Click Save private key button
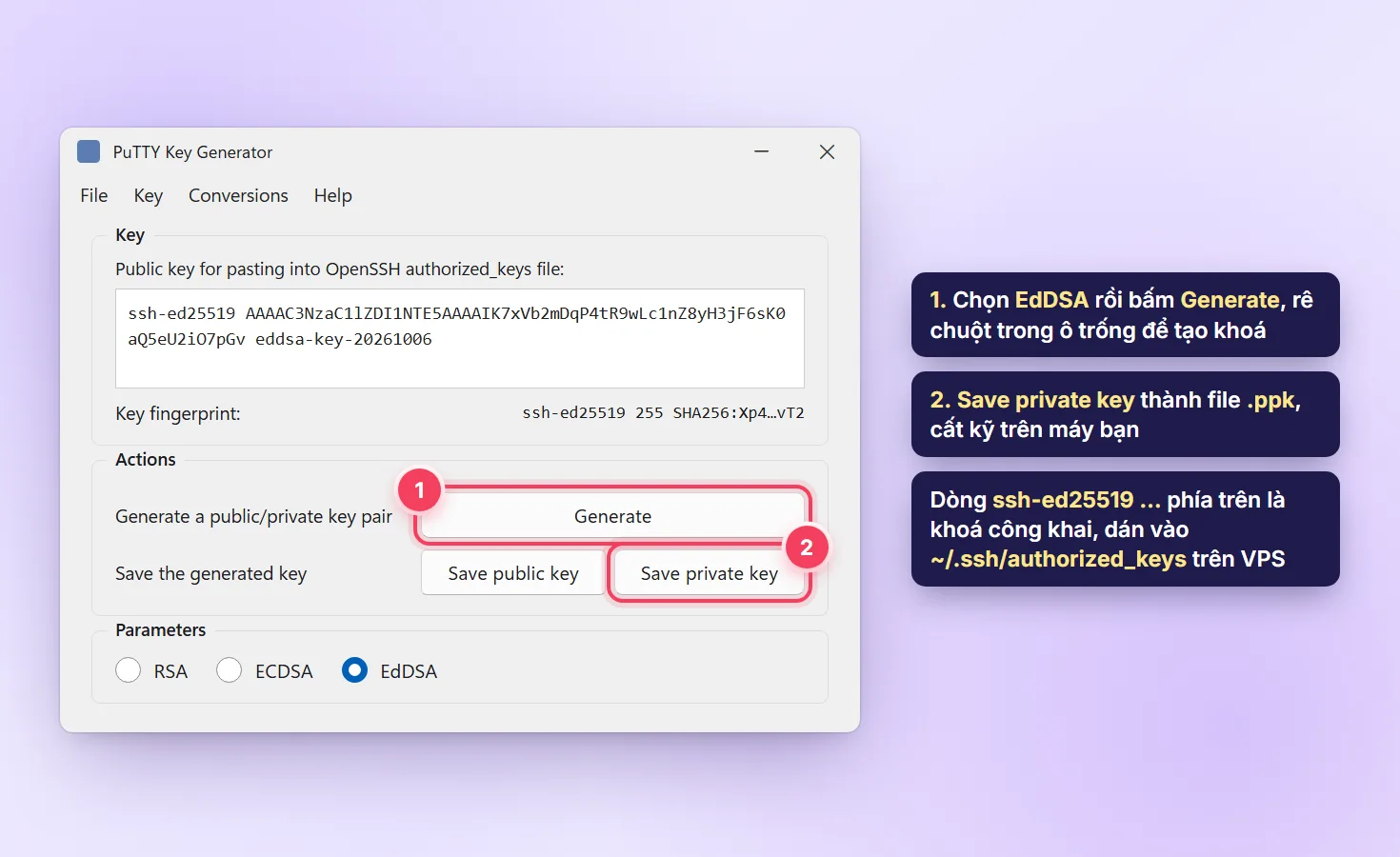Viewport: 1400px width, 857px height. [x=710, y=573]
